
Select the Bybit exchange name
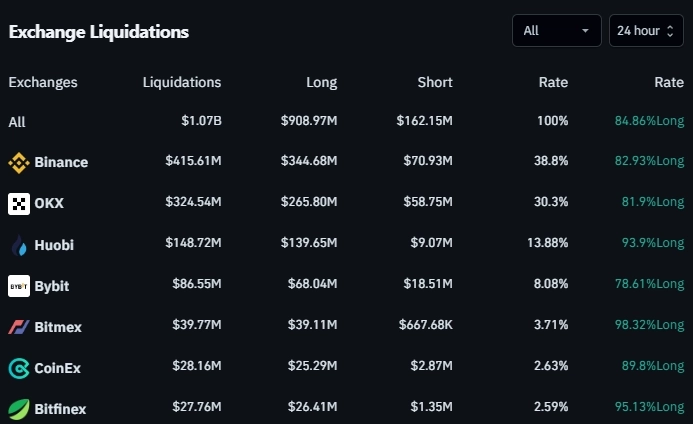click(x=52, y=286)
